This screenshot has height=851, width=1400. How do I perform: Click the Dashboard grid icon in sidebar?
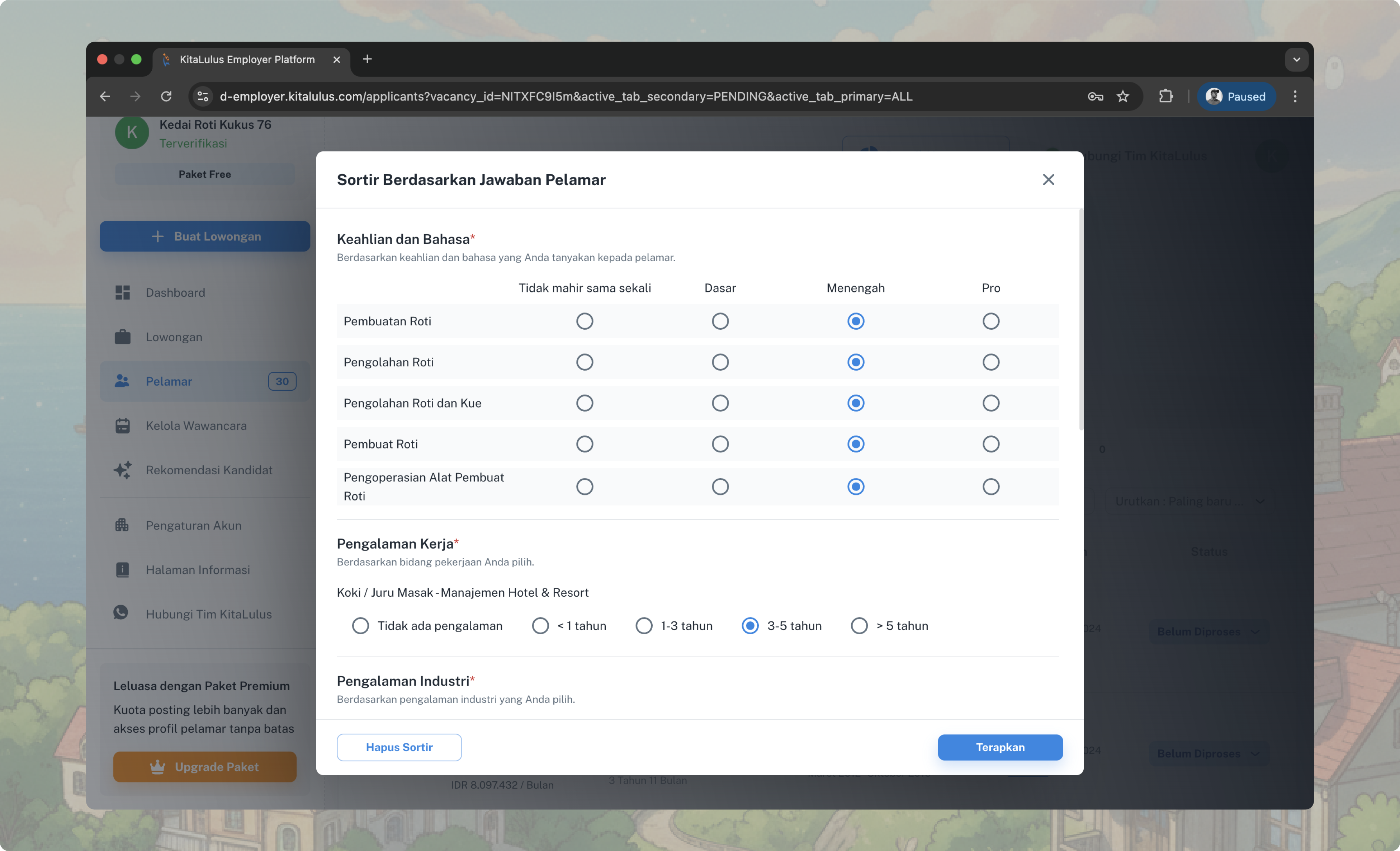[x=123, y=293]
